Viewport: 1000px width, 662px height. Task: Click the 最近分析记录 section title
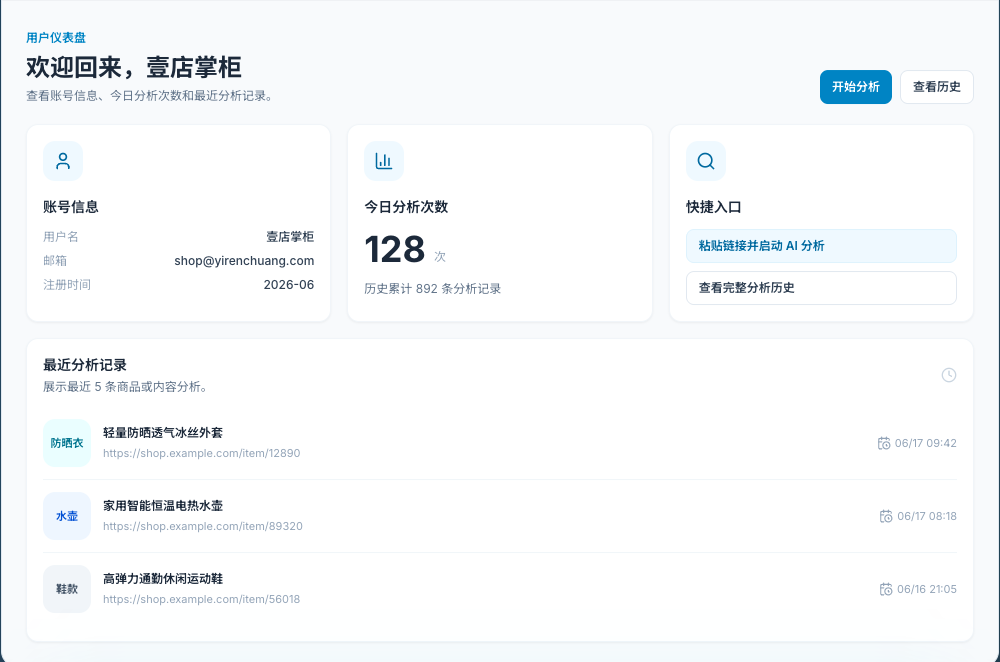tap(85, 365)
